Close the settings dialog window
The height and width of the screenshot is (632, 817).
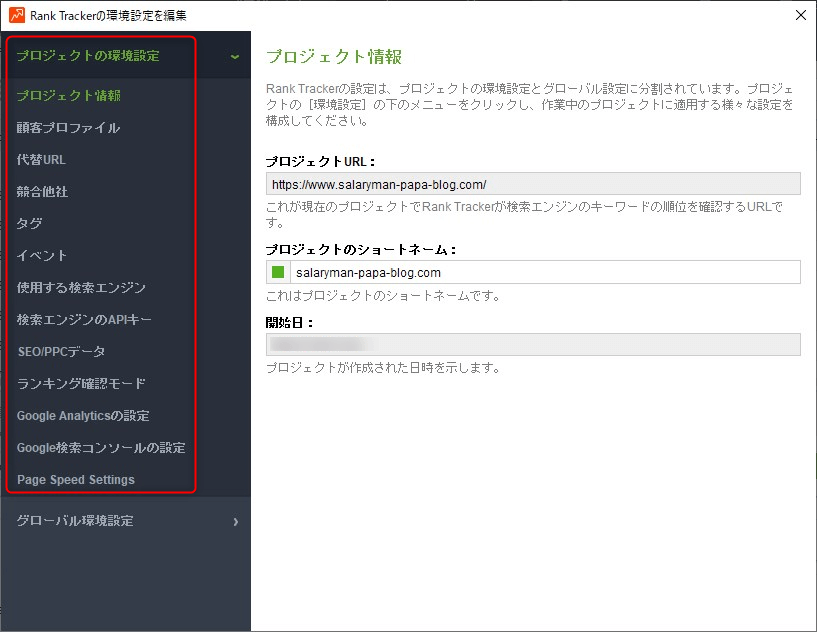(x=801, y=15)
